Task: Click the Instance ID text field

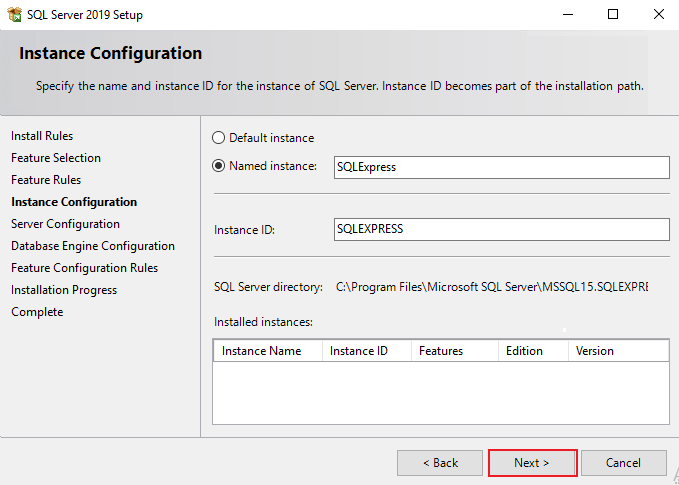Action: [501, 229]
